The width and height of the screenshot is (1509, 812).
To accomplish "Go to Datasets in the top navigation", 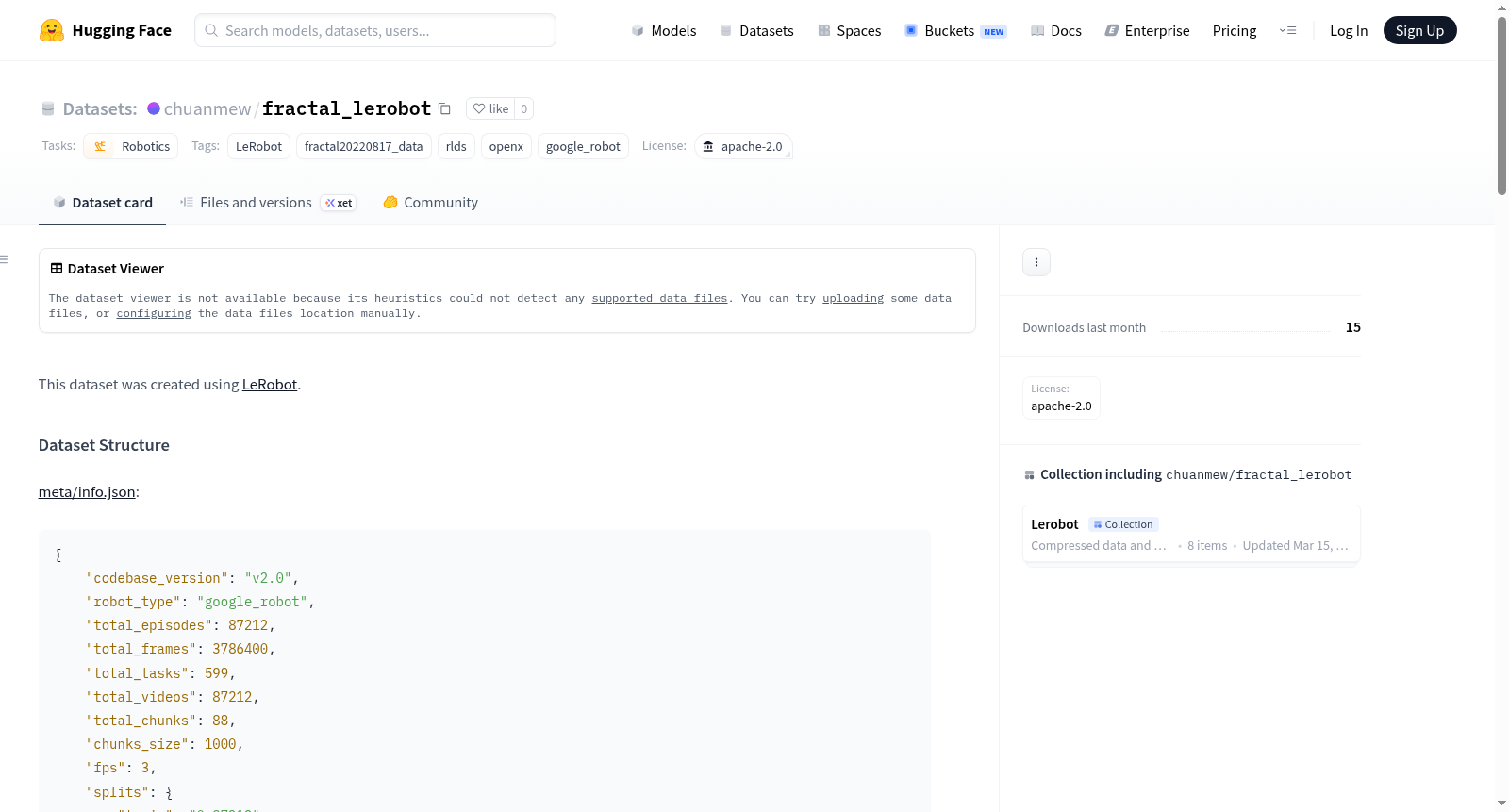I will [757, 30].
